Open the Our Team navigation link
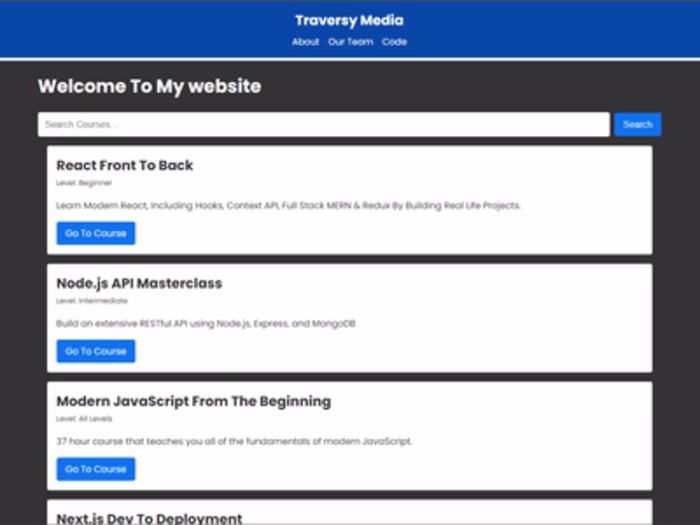This screenshot has height=525, width=700. coord(350,42)
